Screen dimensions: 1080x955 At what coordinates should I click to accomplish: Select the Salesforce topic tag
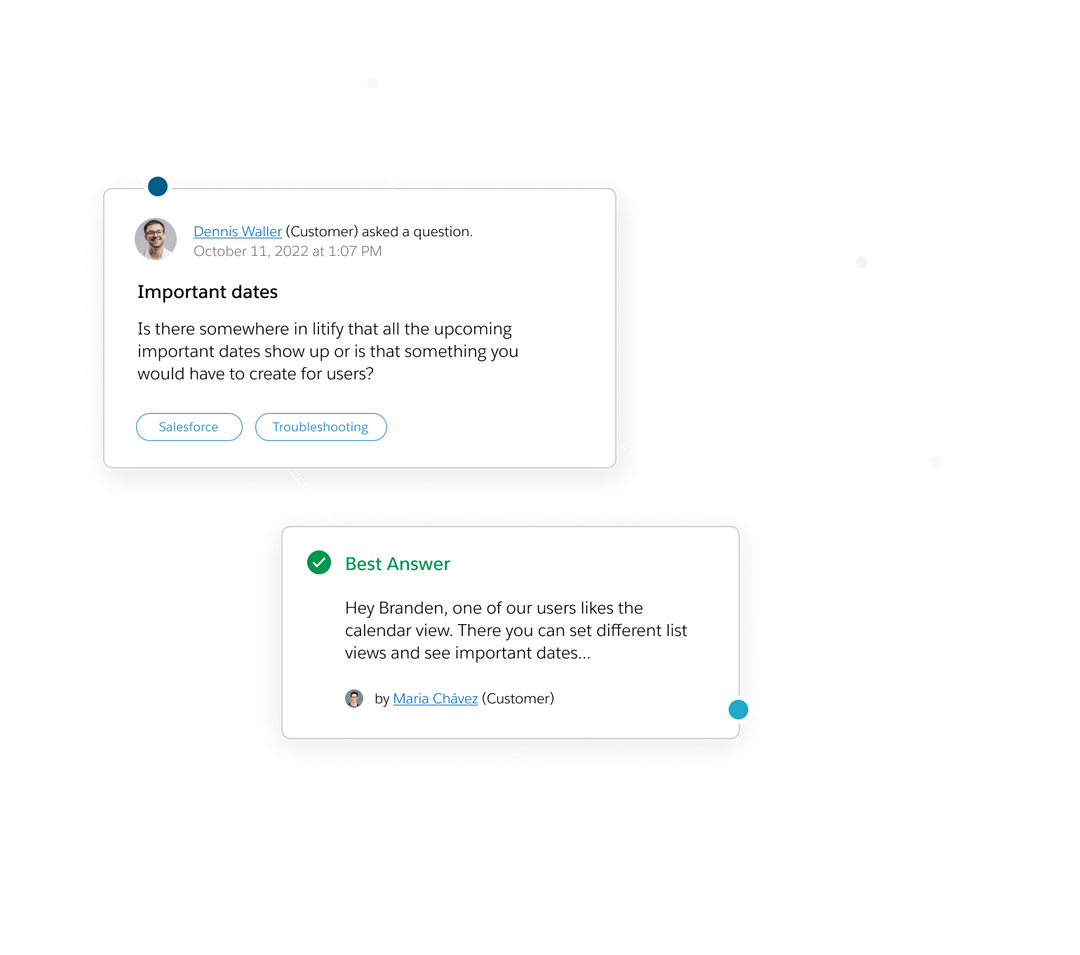pos(189,427)
